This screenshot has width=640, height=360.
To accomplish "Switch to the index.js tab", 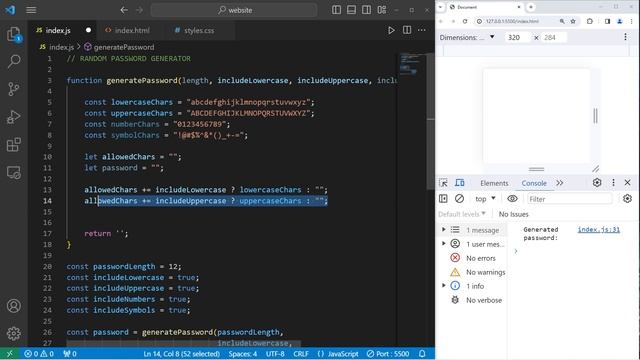I will click(x=58, y=30).
